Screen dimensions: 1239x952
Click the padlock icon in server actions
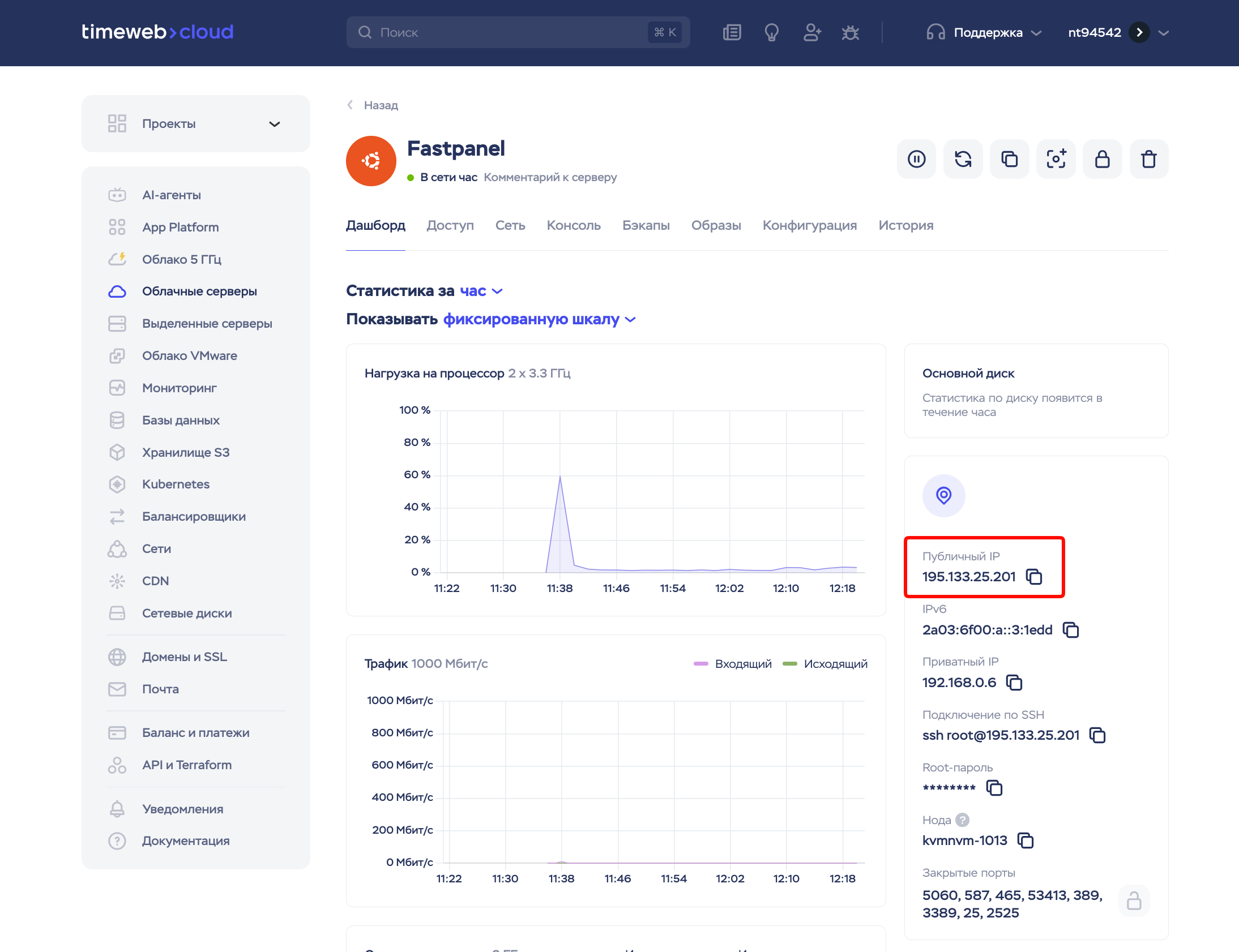click(x=1102, y=159)
